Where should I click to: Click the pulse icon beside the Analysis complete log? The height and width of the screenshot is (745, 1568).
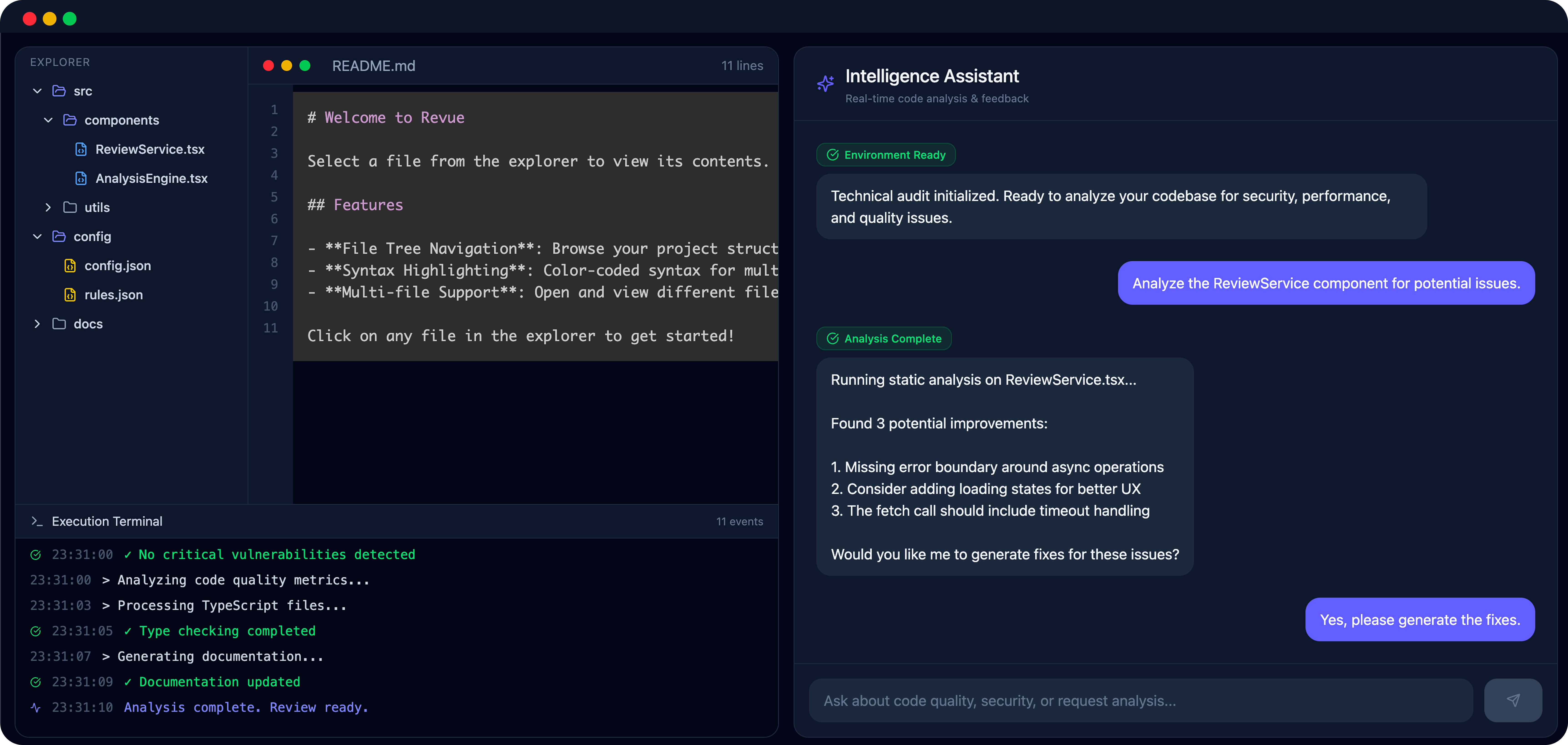pos(35,707)
